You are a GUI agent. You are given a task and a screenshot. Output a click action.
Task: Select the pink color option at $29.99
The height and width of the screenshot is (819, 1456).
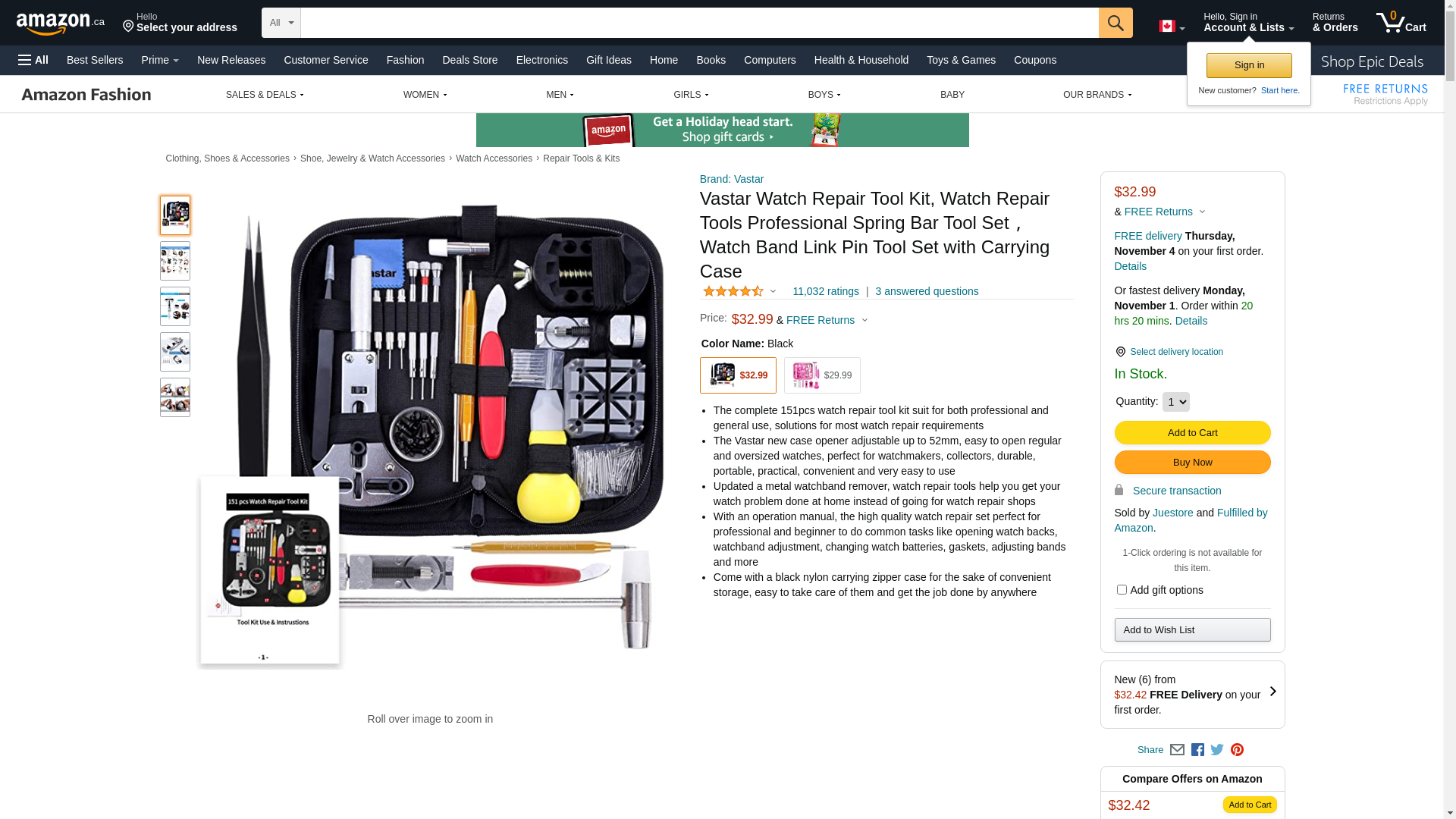point(822,375)
